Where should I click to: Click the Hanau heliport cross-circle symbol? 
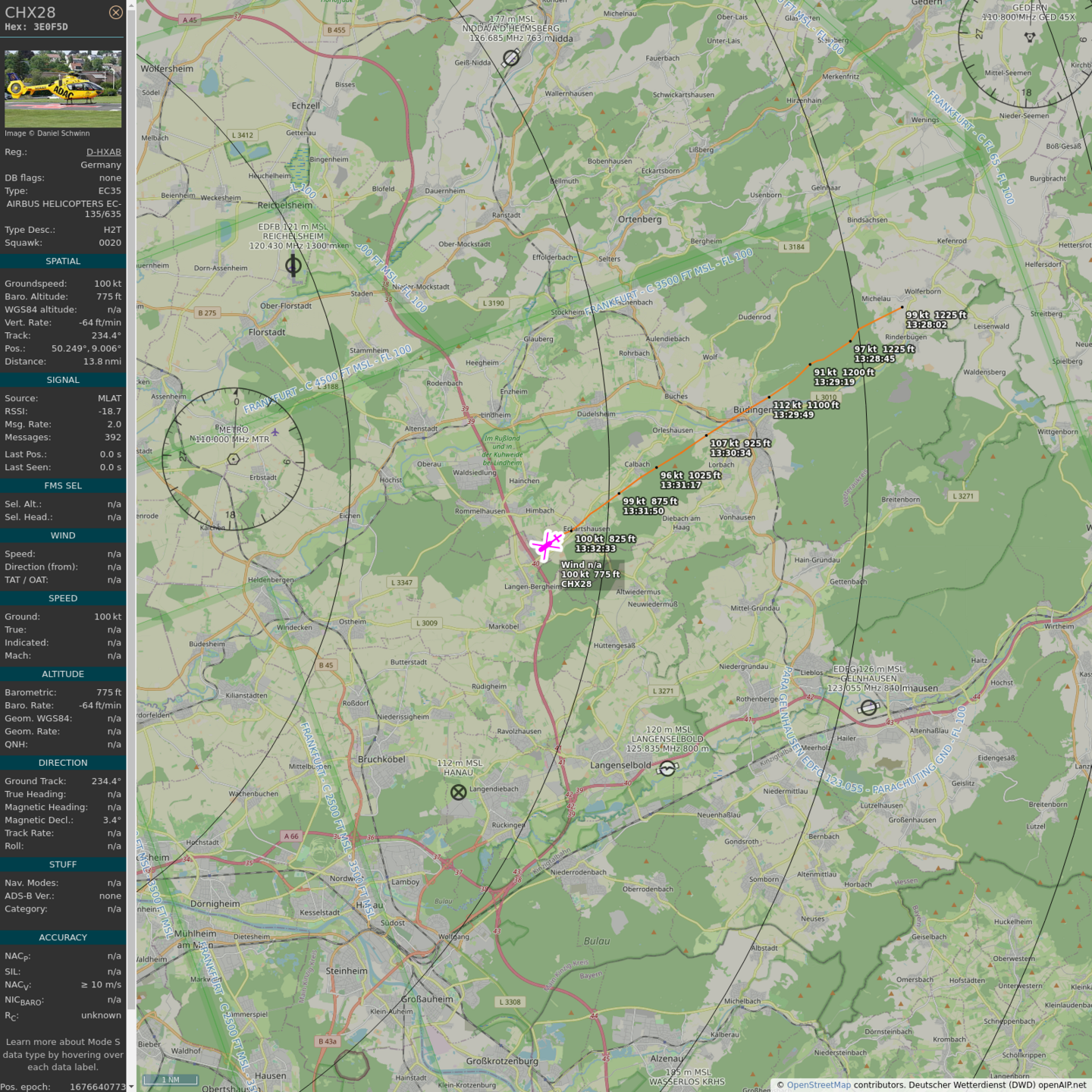pyautogui.click(x=458, y=792)
